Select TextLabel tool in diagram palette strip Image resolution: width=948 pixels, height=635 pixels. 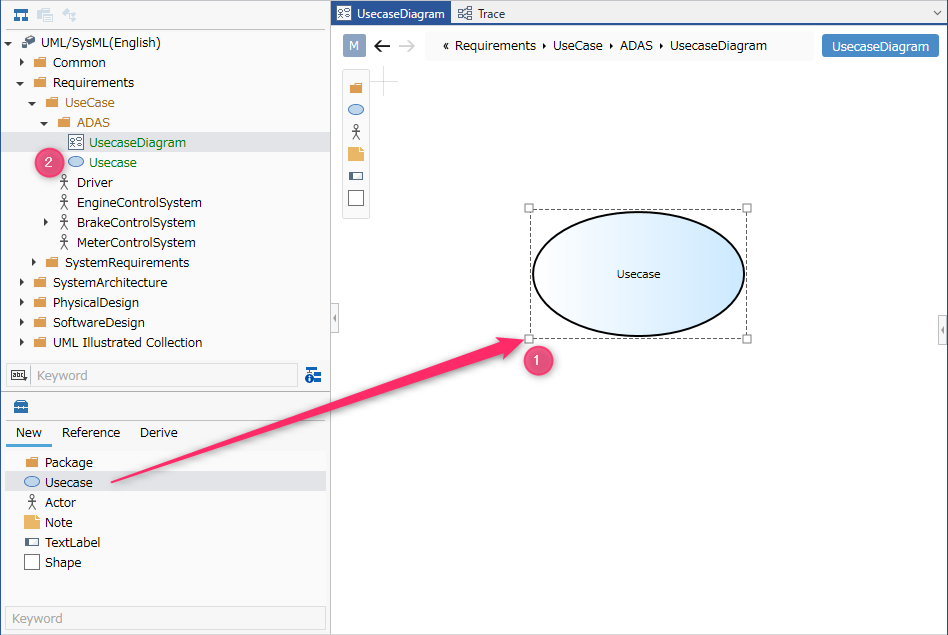[x=356, y=176]
